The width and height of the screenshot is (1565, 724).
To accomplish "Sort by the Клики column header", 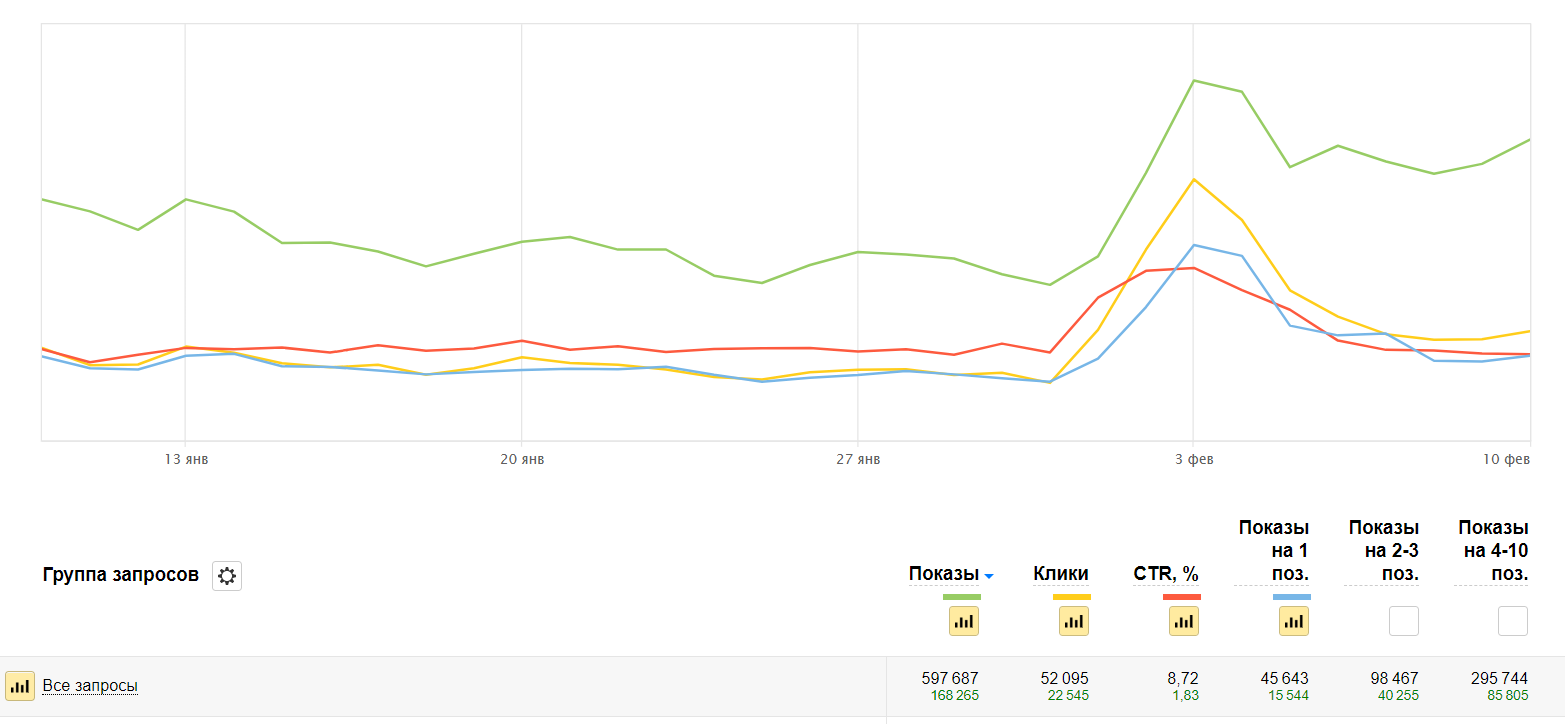I will tap(1061, 574).
